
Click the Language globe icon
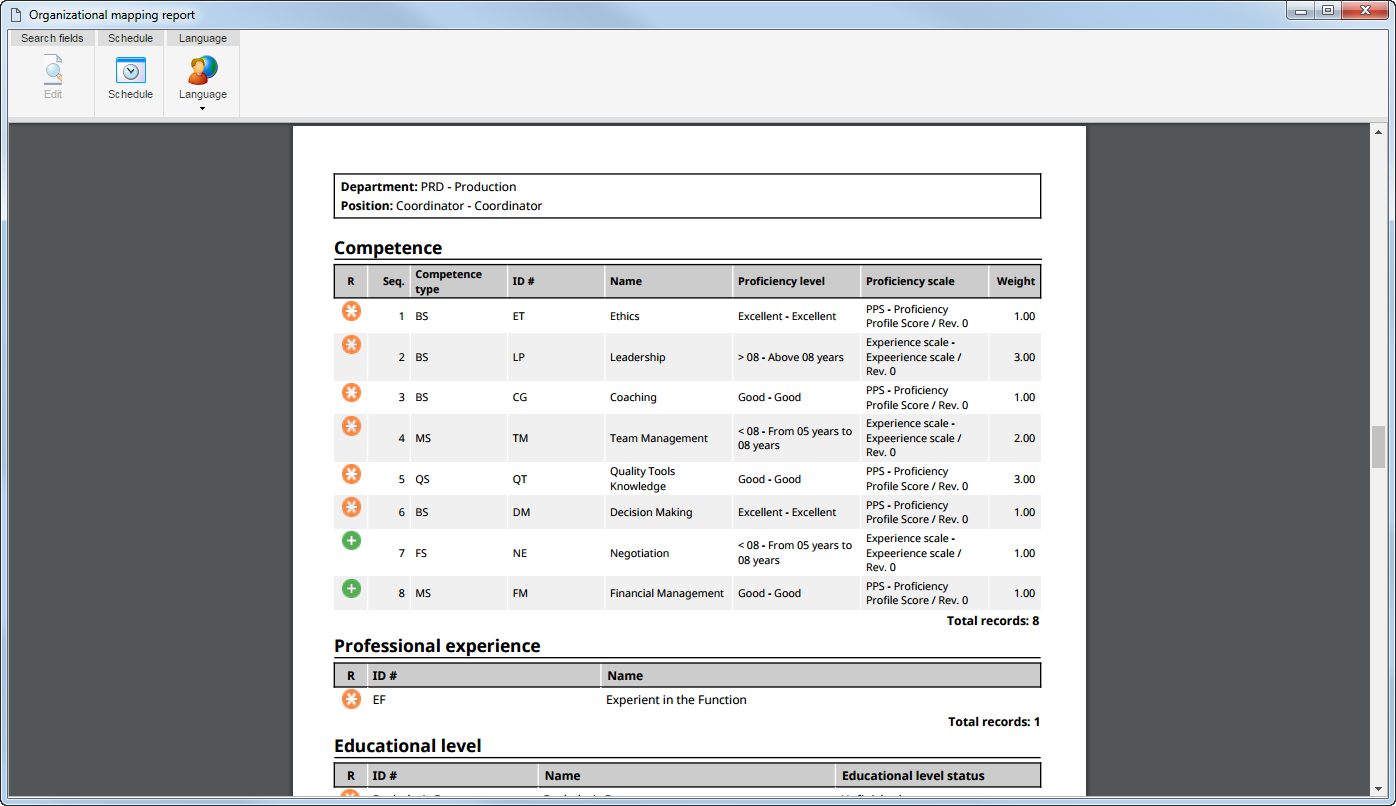click(x=203, y=70)
